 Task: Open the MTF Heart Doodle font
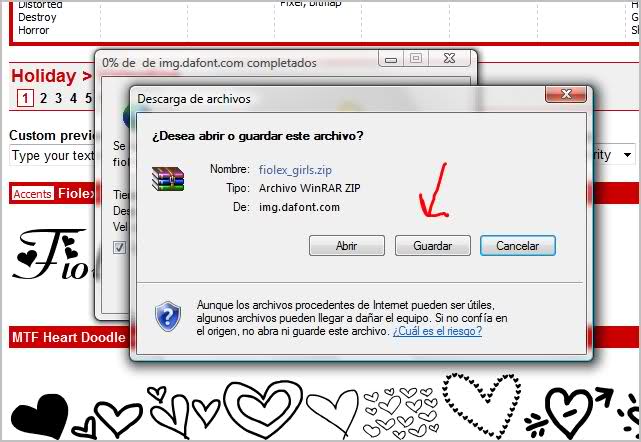pyautogui.click(x=68, y=338)
